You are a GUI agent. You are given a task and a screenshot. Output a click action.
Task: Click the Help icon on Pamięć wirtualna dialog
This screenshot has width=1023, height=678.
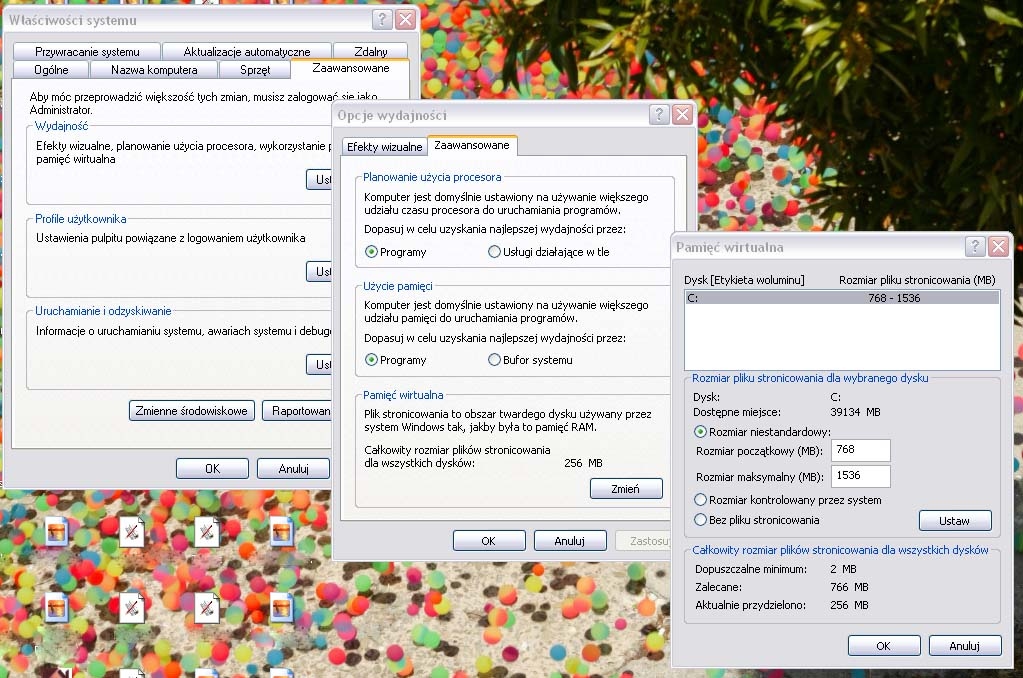[975, 246]
